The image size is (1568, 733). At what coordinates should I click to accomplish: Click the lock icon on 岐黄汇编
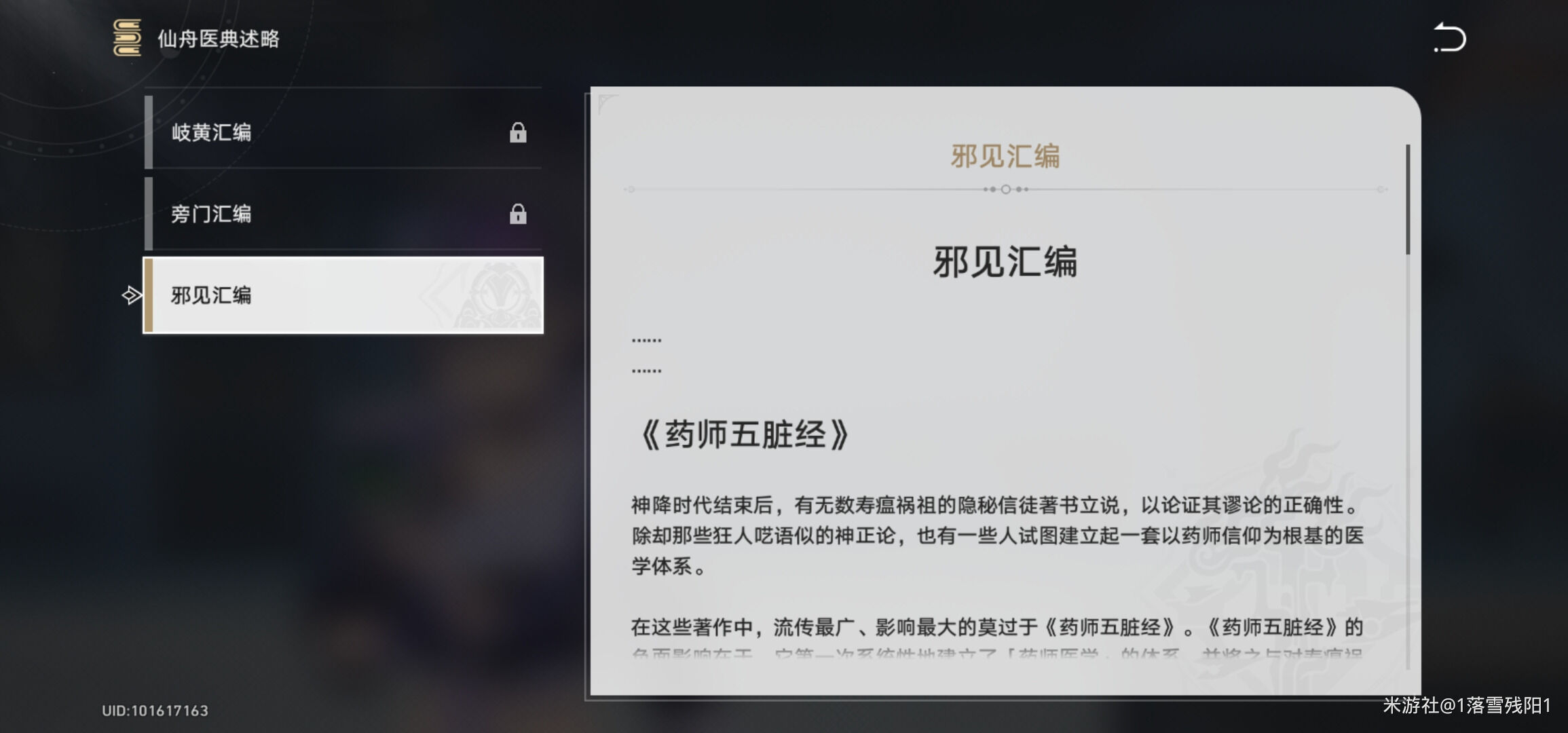[x=518, y=134]
